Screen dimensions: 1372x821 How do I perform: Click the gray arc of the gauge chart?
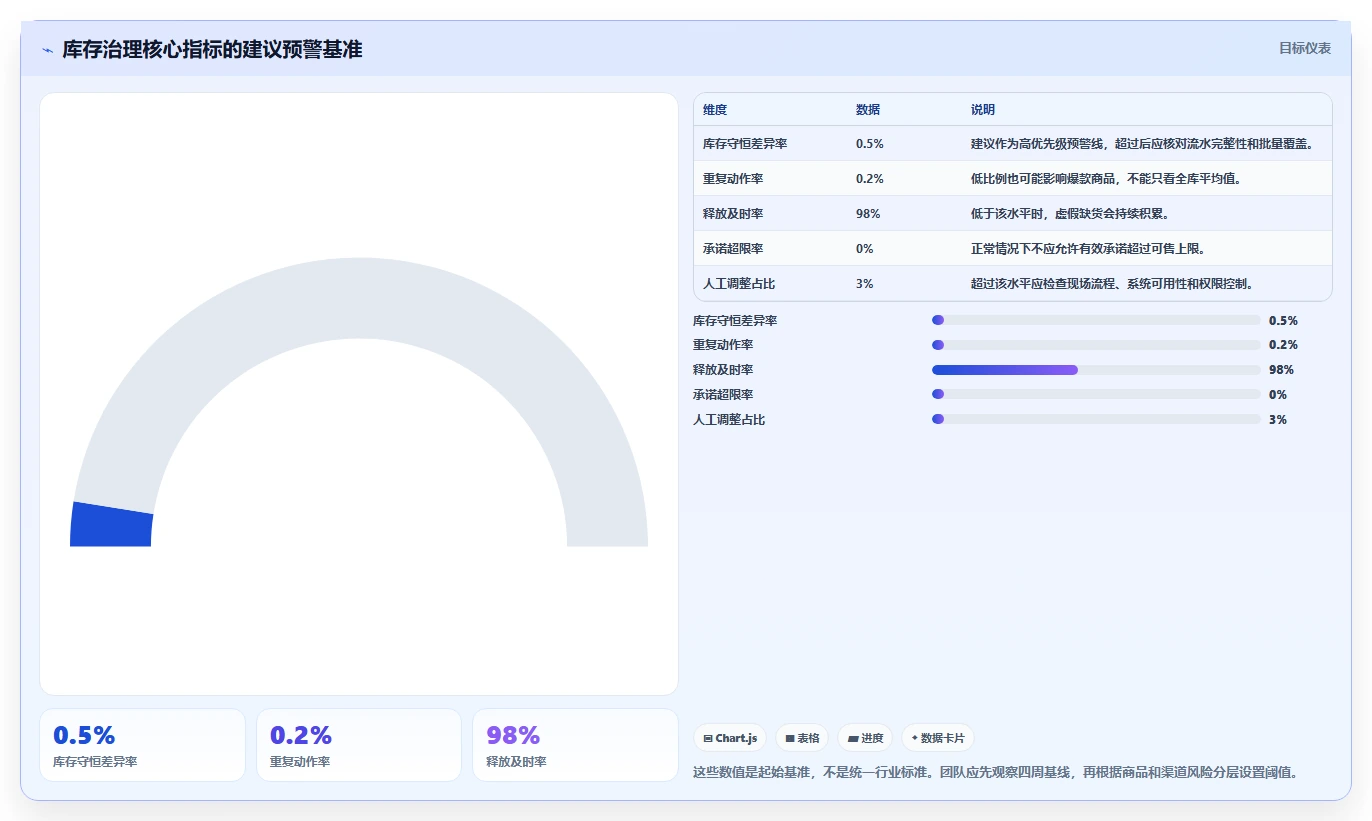coord(359,298)
